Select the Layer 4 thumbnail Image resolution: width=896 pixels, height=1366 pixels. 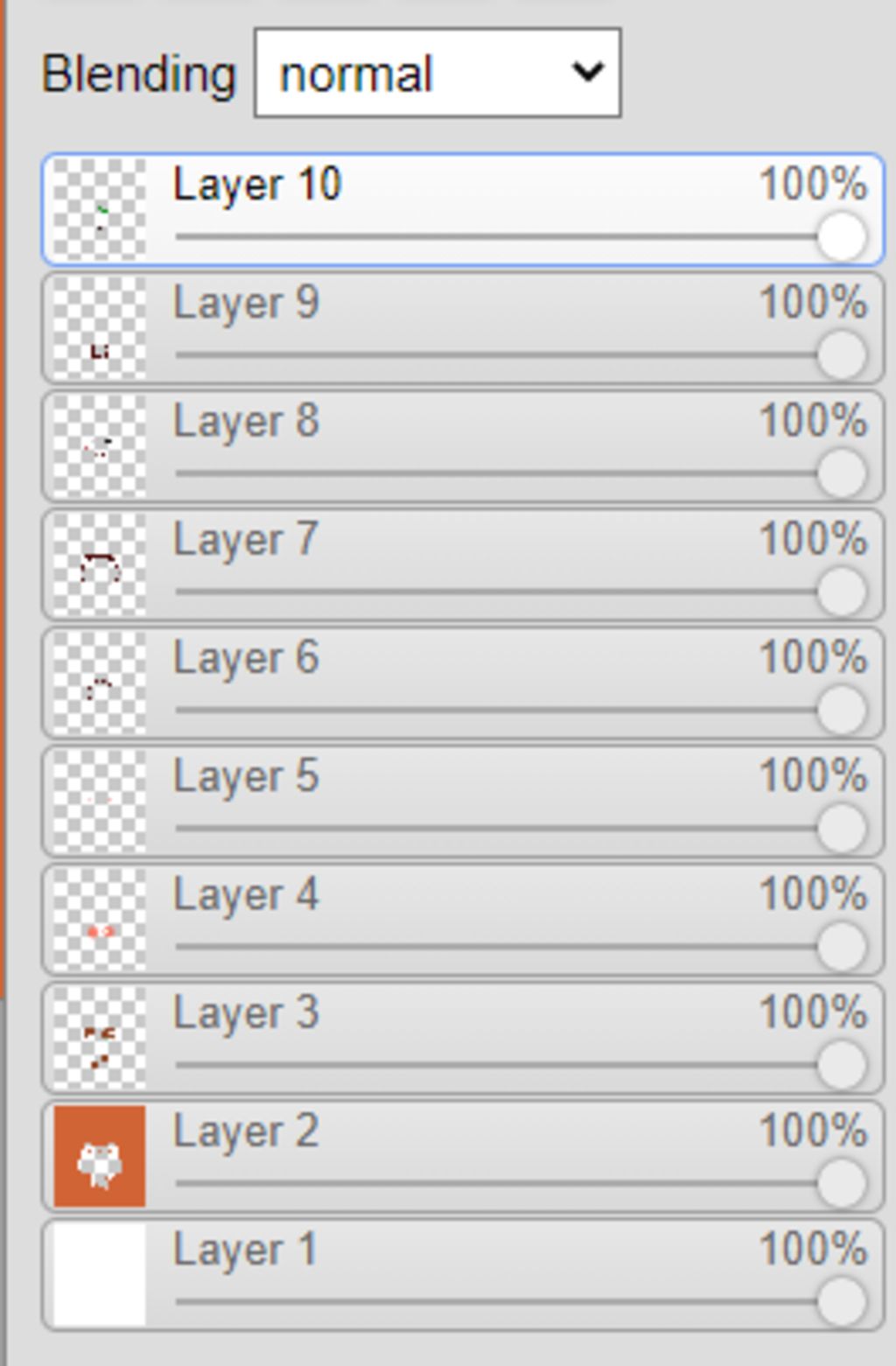100,920
